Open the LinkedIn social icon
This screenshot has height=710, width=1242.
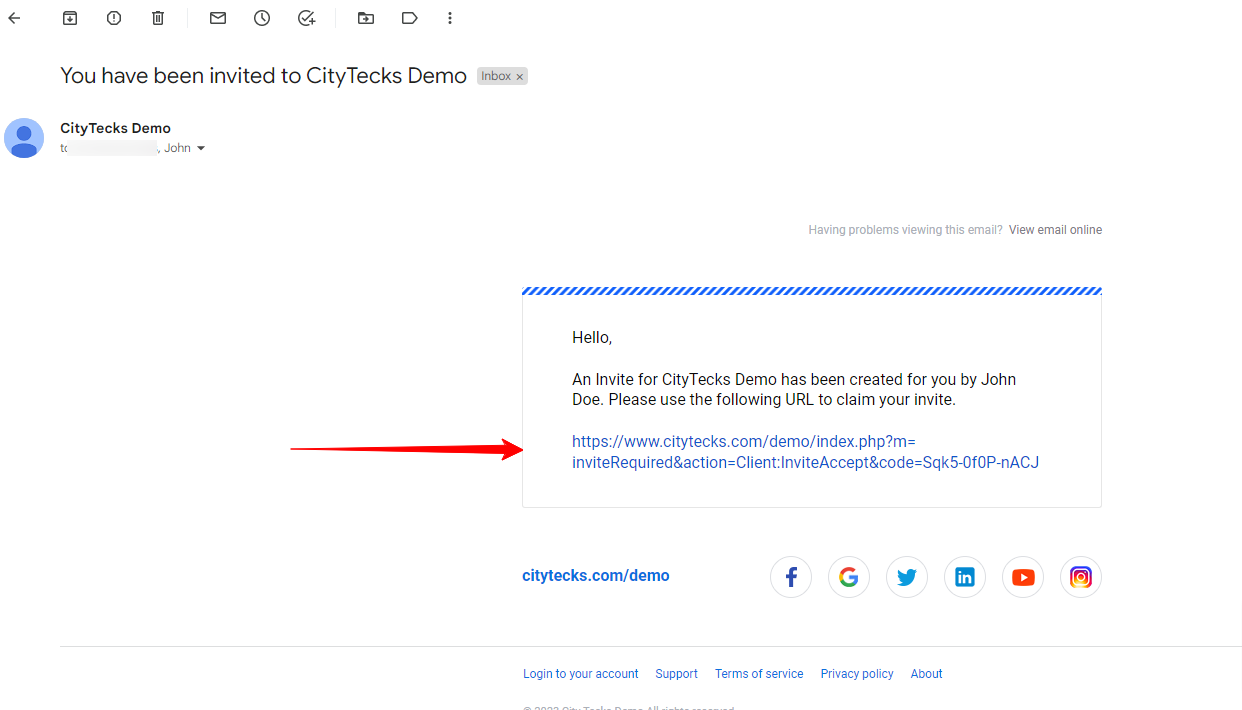click(x=965, y=577)
